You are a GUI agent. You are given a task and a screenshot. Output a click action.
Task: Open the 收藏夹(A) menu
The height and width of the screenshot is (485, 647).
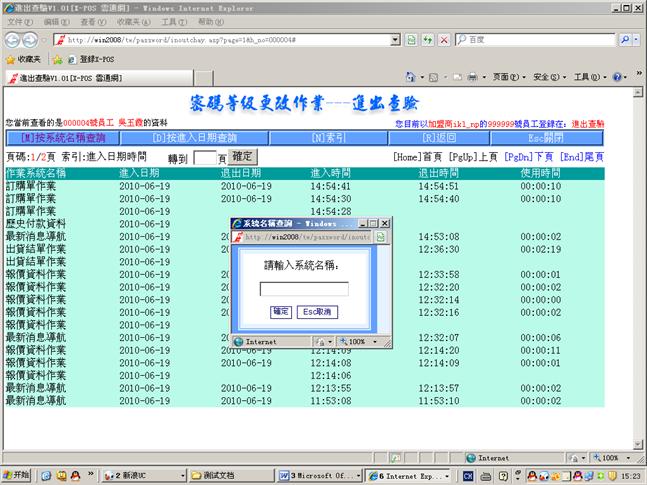tap(133, 21)
